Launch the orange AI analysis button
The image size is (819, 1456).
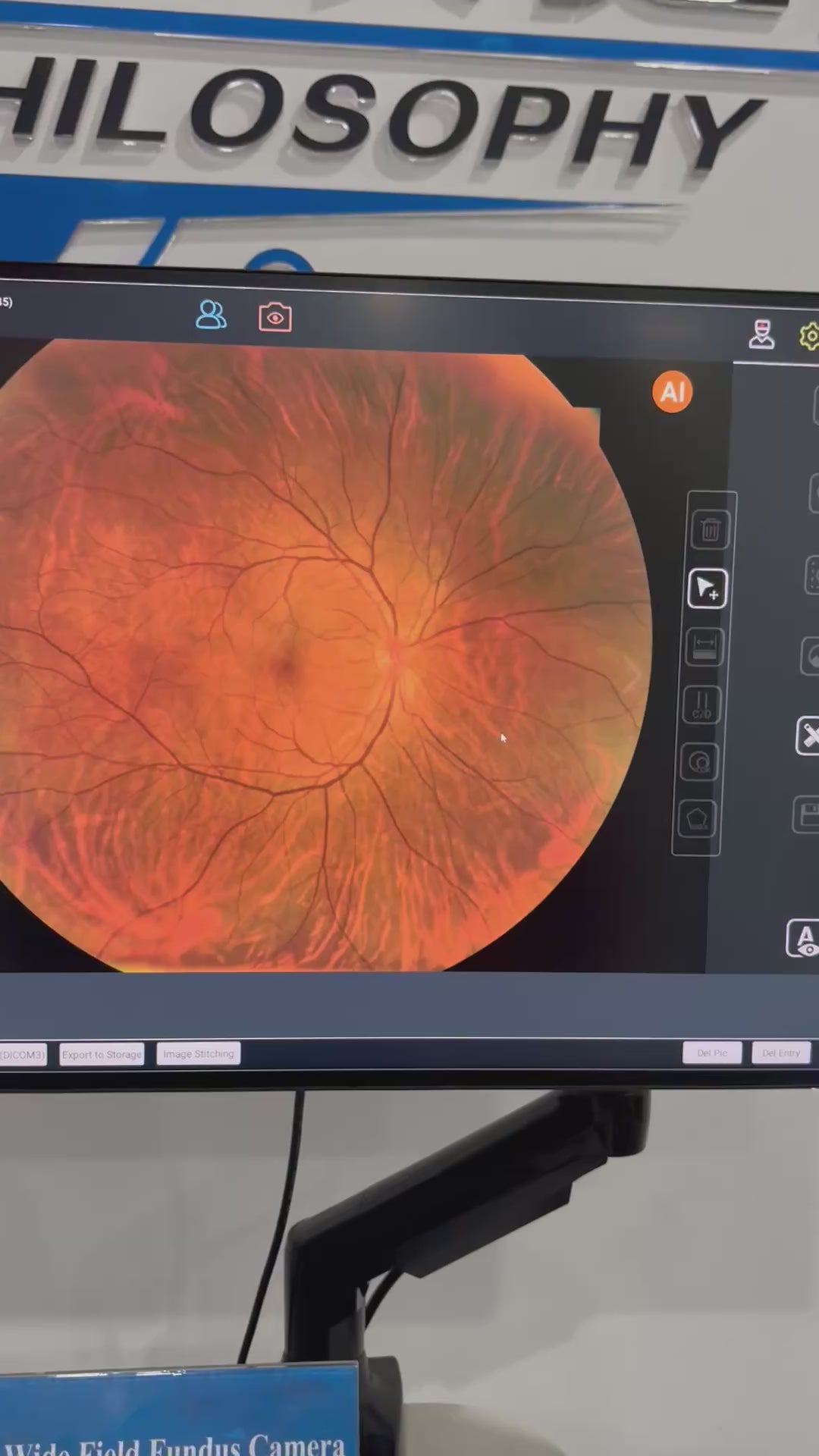[672, 392]
